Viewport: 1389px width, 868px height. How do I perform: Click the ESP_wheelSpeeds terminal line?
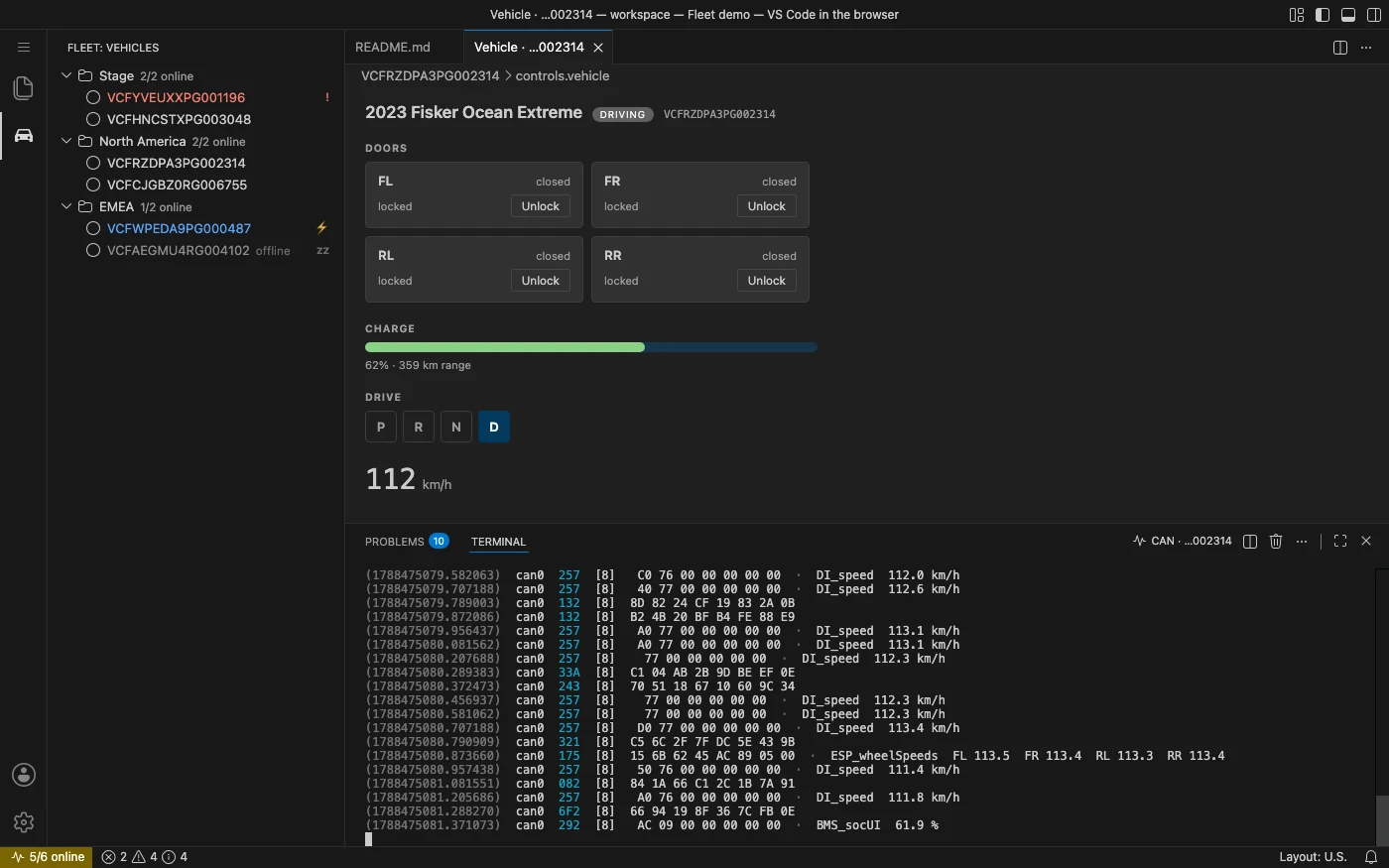(x=795, y=756)
